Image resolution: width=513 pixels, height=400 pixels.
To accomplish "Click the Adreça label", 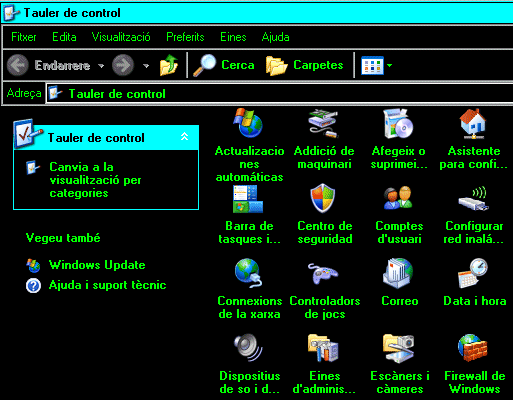I will (x=24, y=93).
